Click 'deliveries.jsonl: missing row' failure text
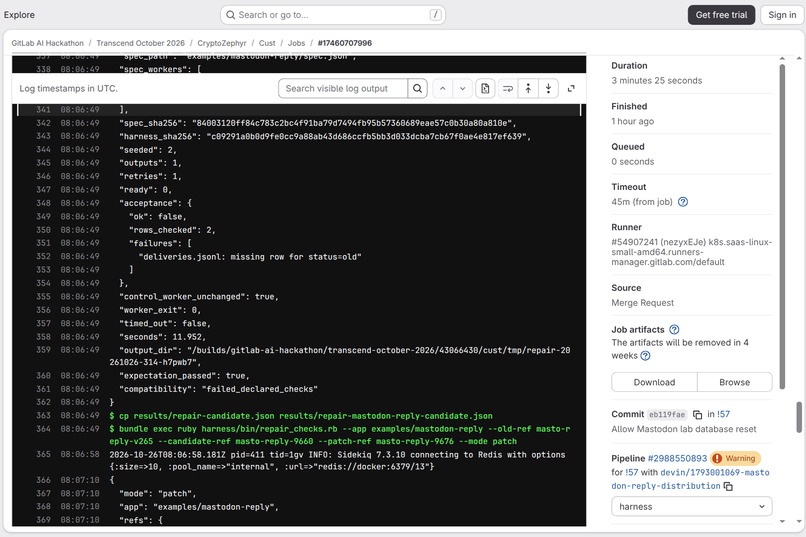This screenshot has height=537, width=806. tap(250, 256)
